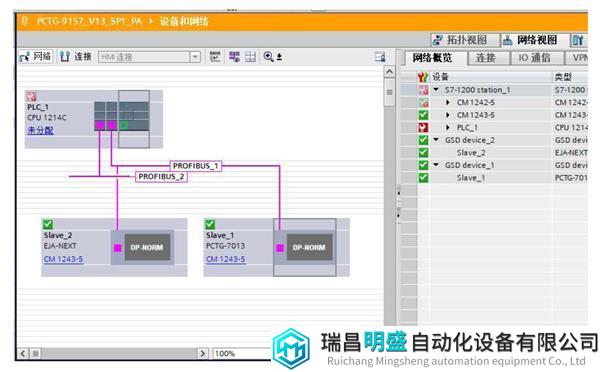Screen dimensions: 600x372
Task: Click the grid layout icon in toolbar
Action: point(251,57)
